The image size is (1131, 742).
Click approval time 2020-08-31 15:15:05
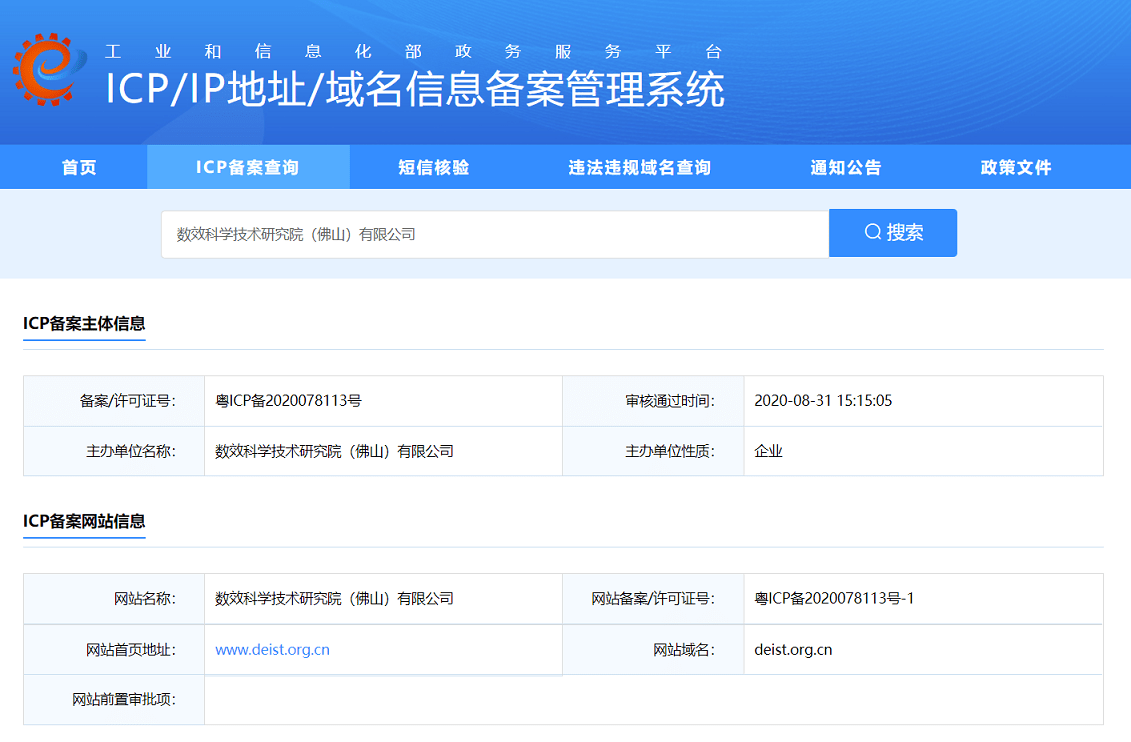tap(823, 401)
